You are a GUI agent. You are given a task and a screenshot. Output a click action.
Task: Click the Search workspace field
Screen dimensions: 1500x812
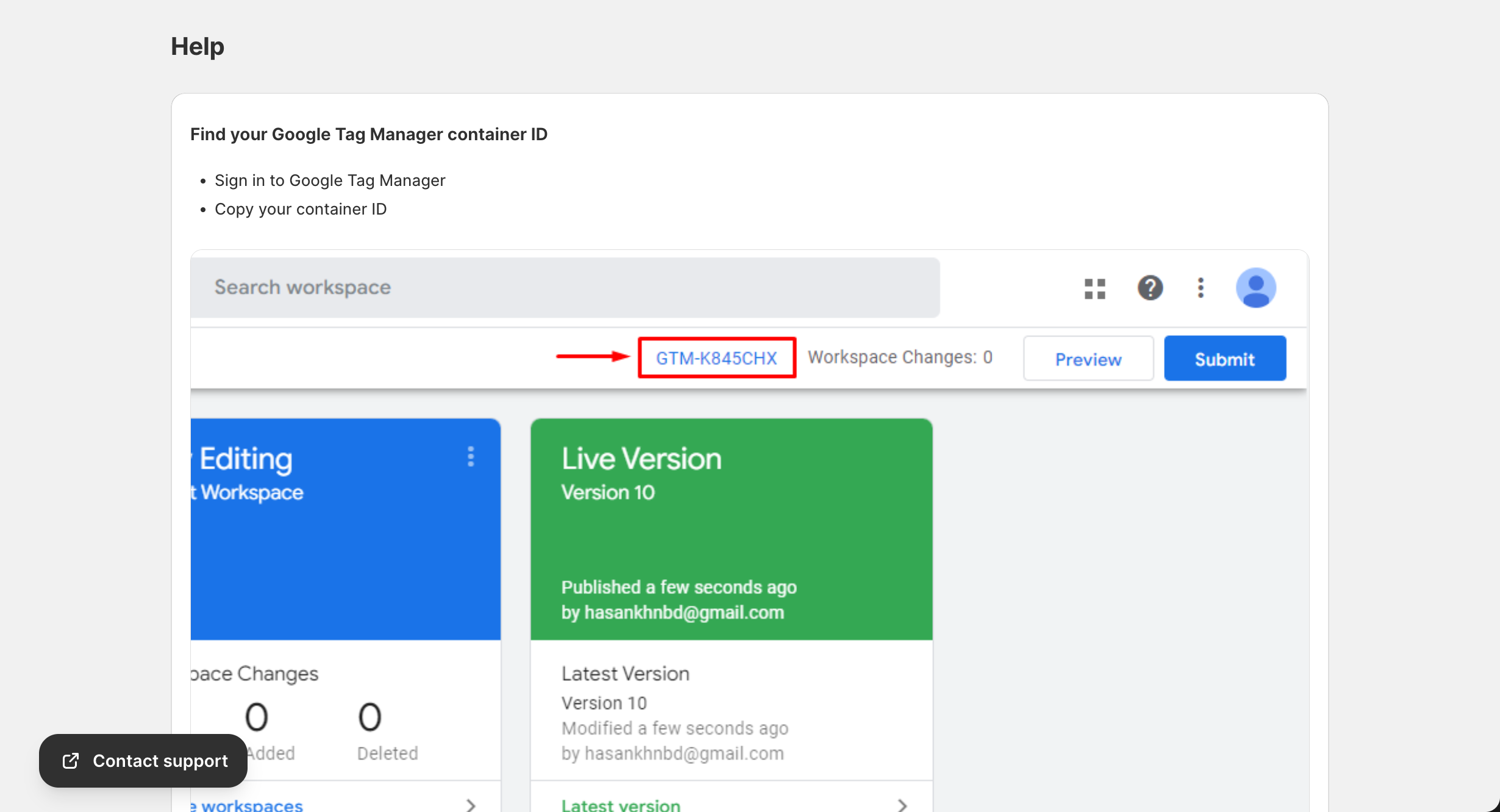click(x=565, y=287)
